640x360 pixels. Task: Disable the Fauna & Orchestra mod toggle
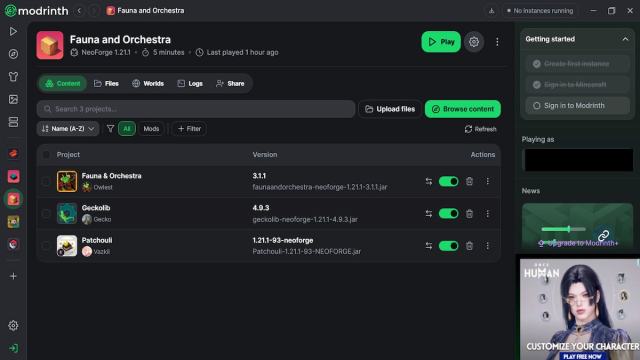pos(449,181)
